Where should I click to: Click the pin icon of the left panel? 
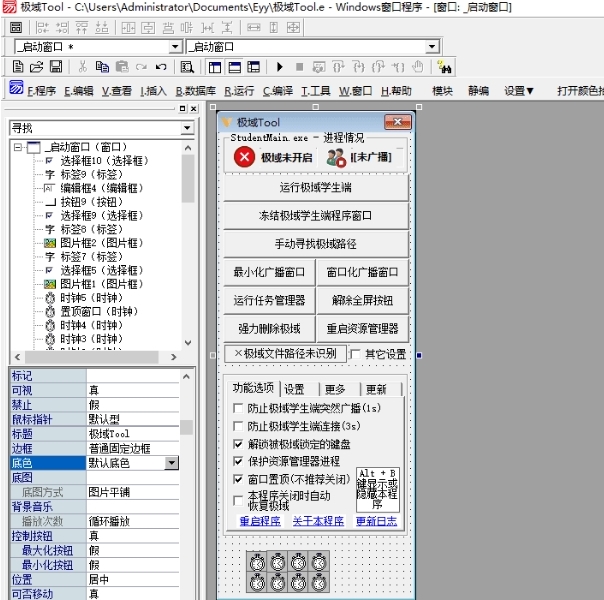(183, 109)
